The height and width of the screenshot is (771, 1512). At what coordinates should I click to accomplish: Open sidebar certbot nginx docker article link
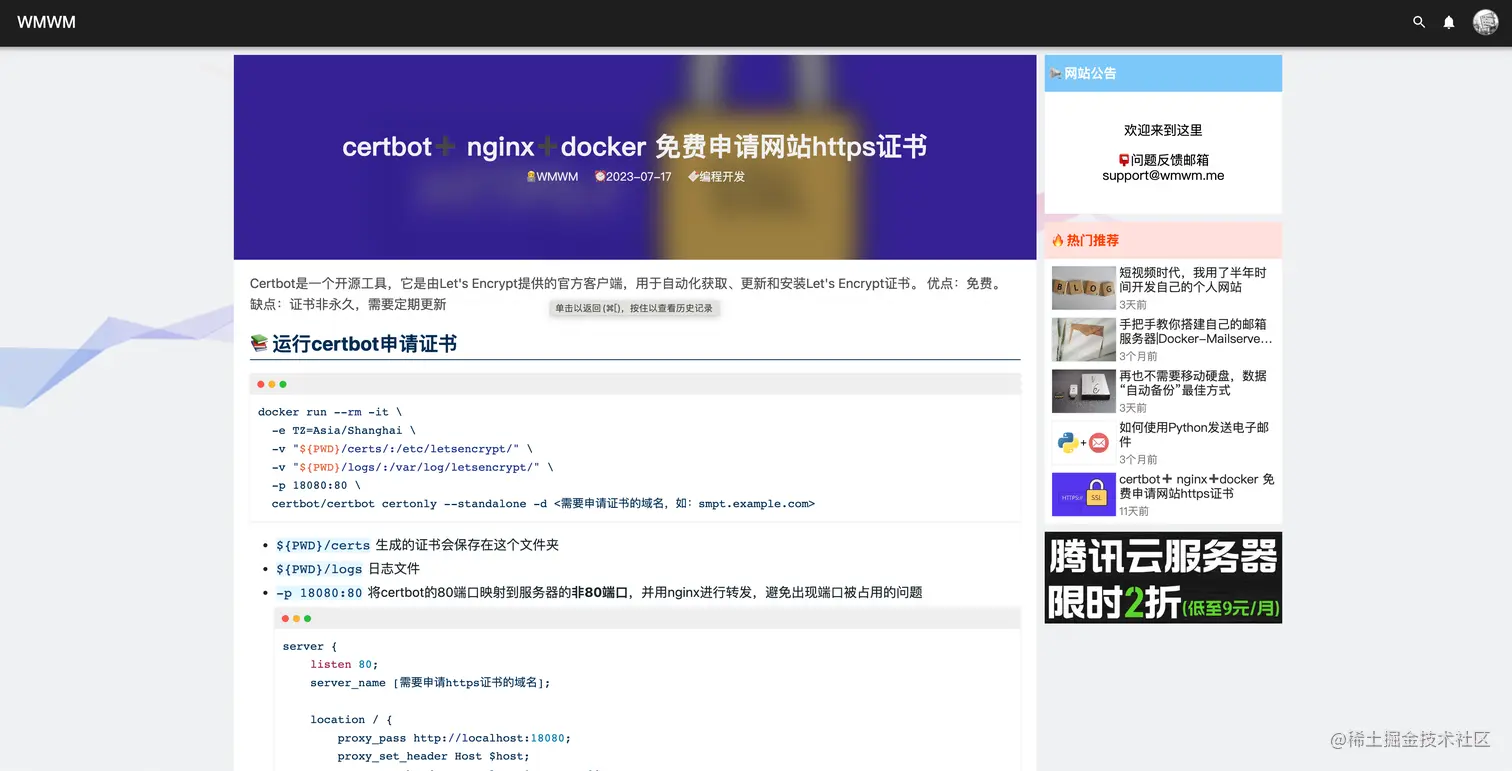[x=1197, y=486]
